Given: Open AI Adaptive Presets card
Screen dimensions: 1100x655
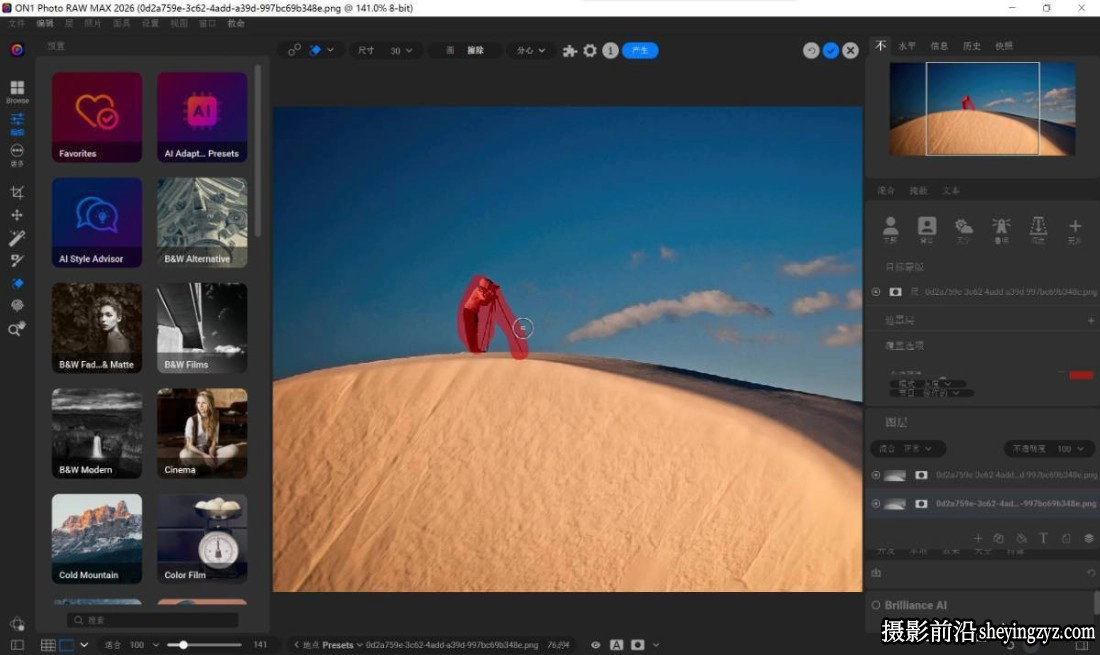Looking at the screenshot, I should point(202,117).
